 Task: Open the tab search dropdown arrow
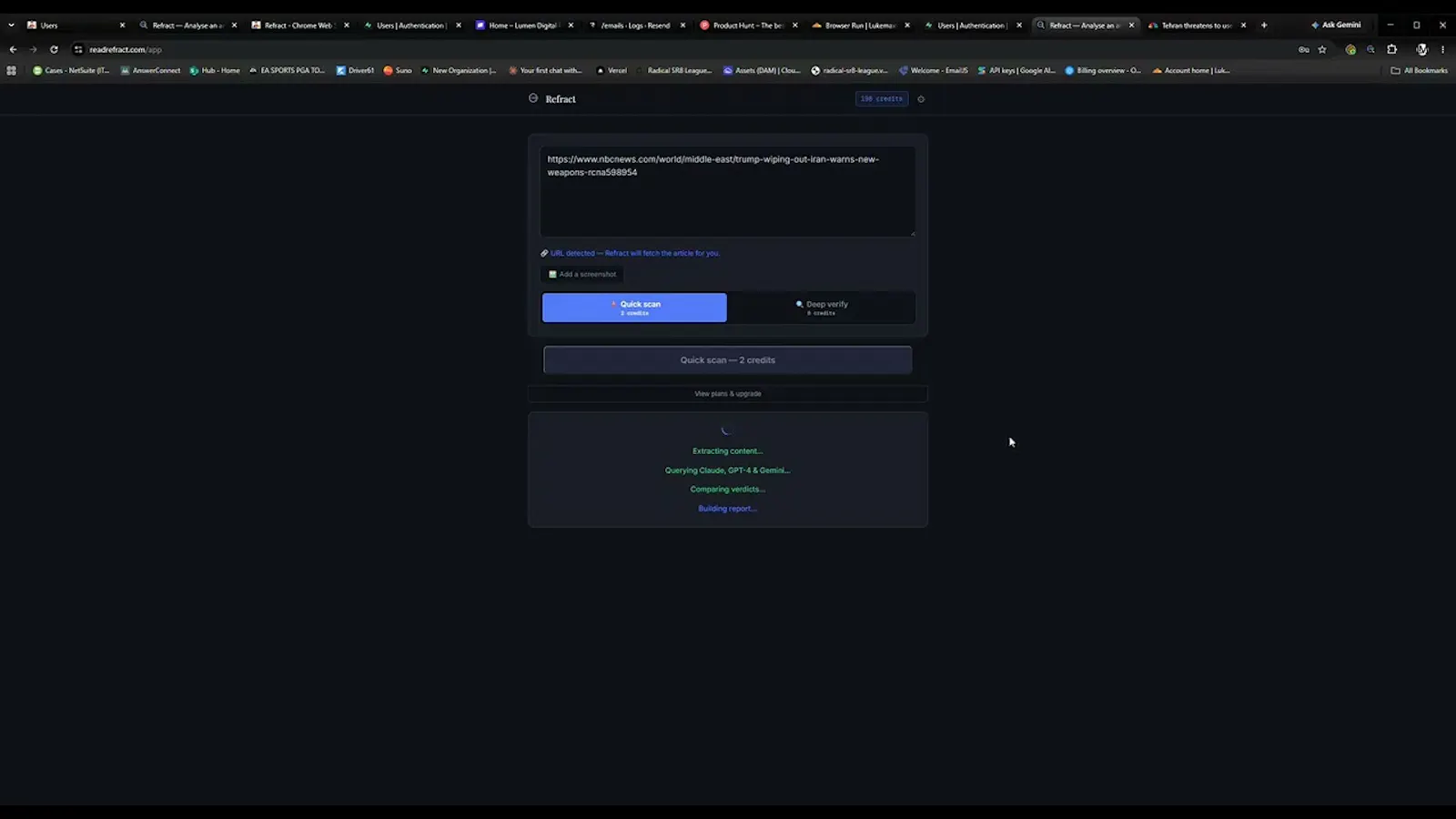click(x=11, y=25)
